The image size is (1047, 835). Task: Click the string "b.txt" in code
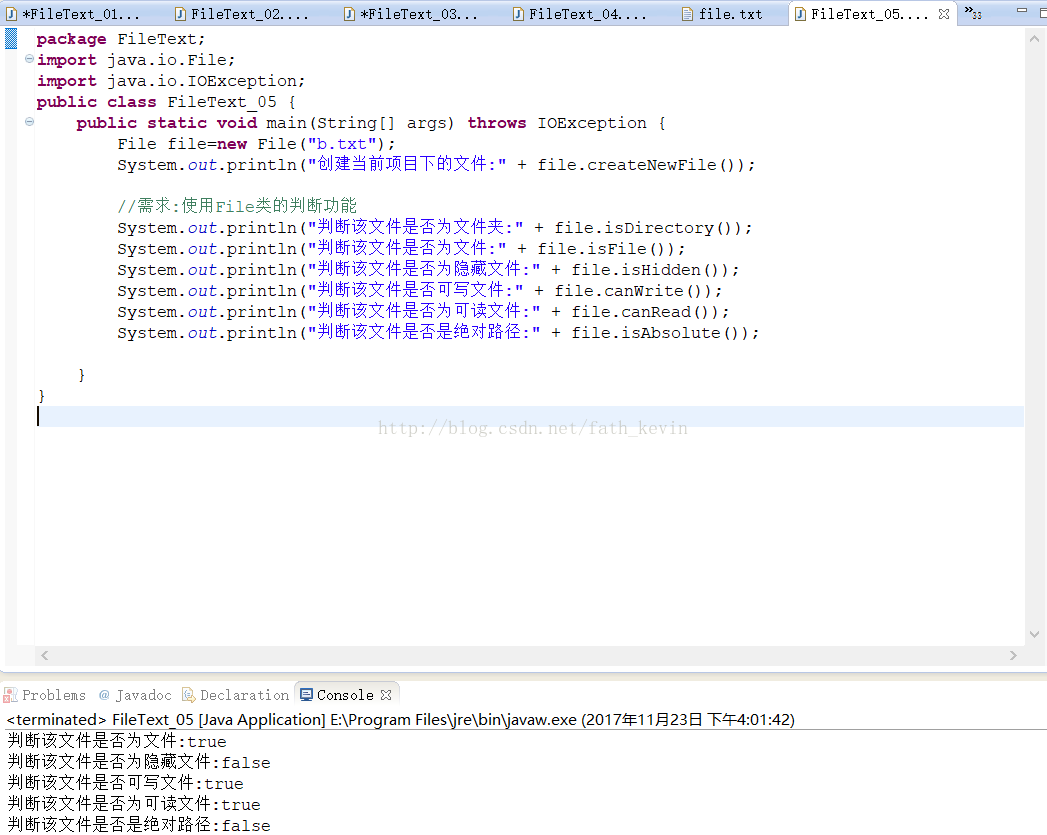342,144
